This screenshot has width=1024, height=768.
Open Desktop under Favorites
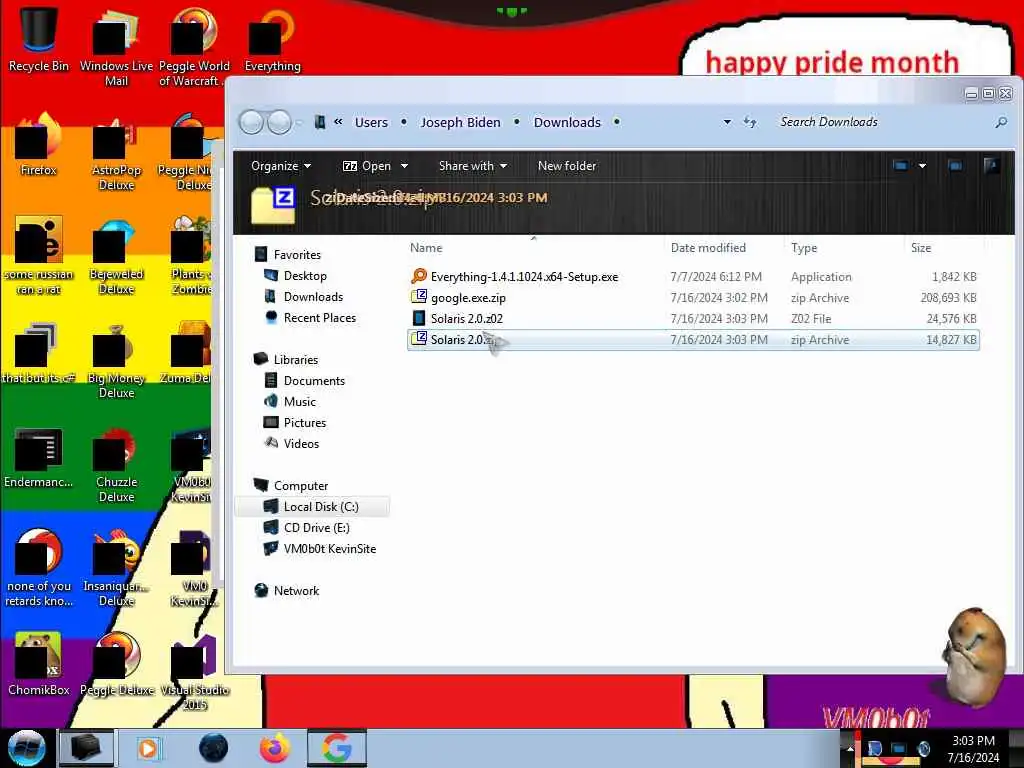(x=305, y=276)
